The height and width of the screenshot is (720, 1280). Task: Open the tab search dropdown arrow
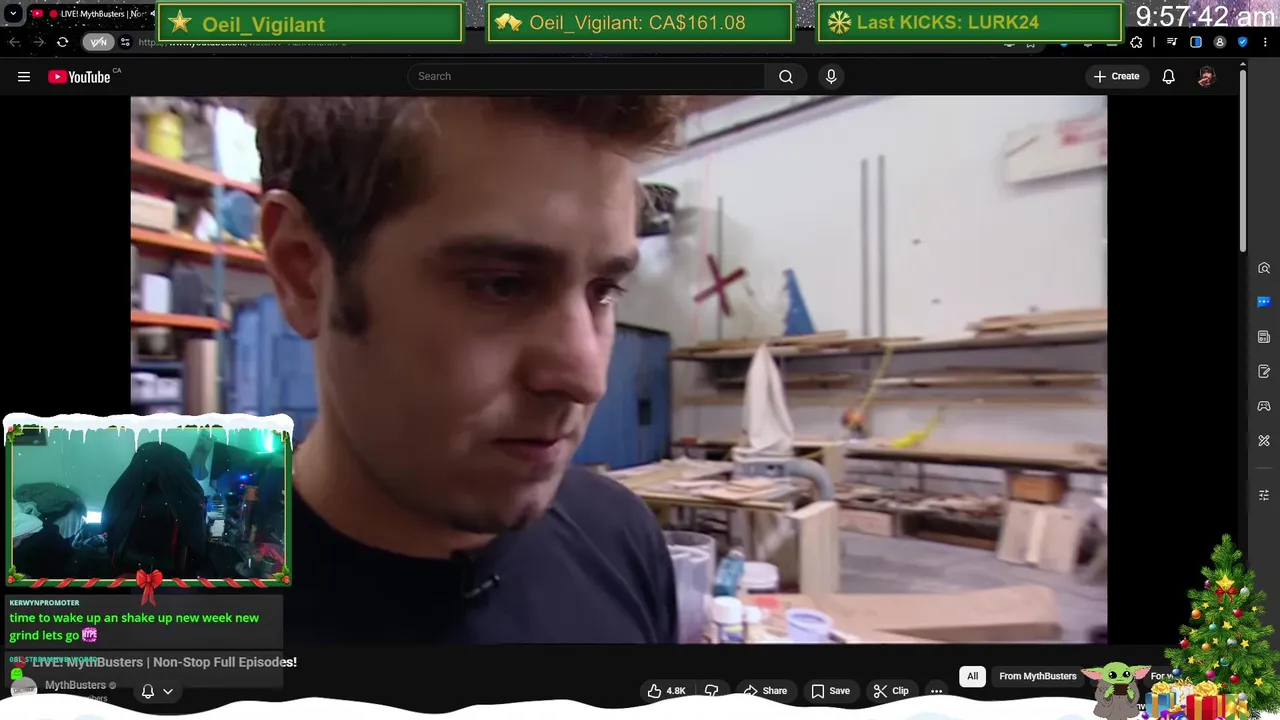click(x=13, y=14)
